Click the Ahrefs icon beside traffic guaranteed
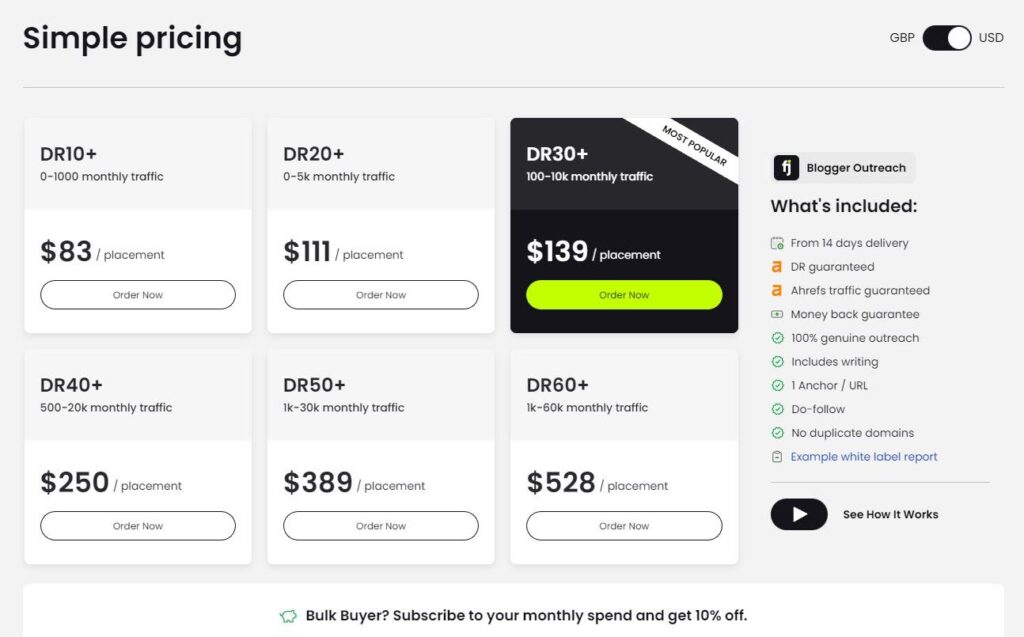The width and height of the screenshot is (1024, 637). tap(776, 290)
